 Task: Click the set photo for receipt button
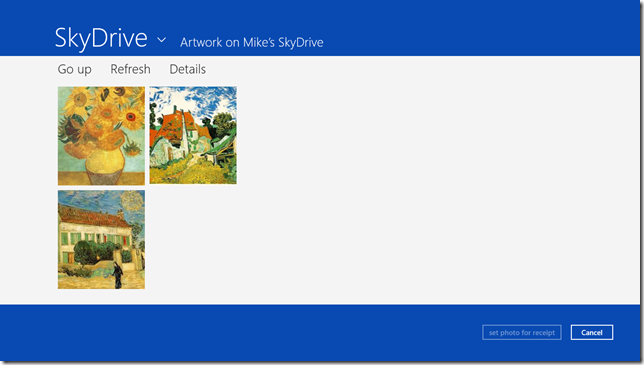coord(522,333)
